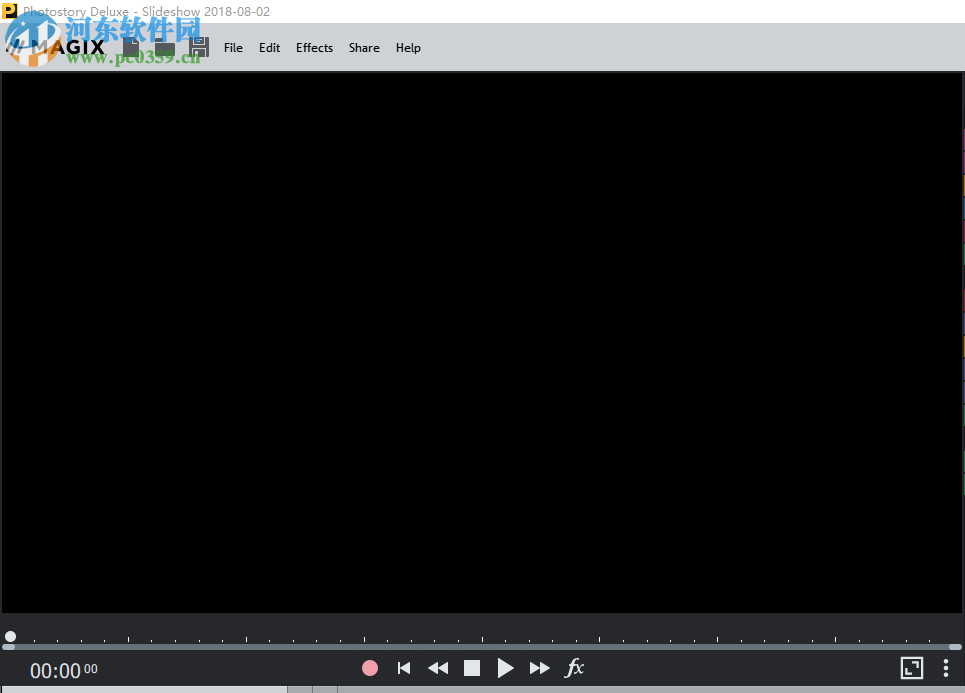Screen dimensions: 965x693
Task: Rewind the preview
Action: coord(437,668)
